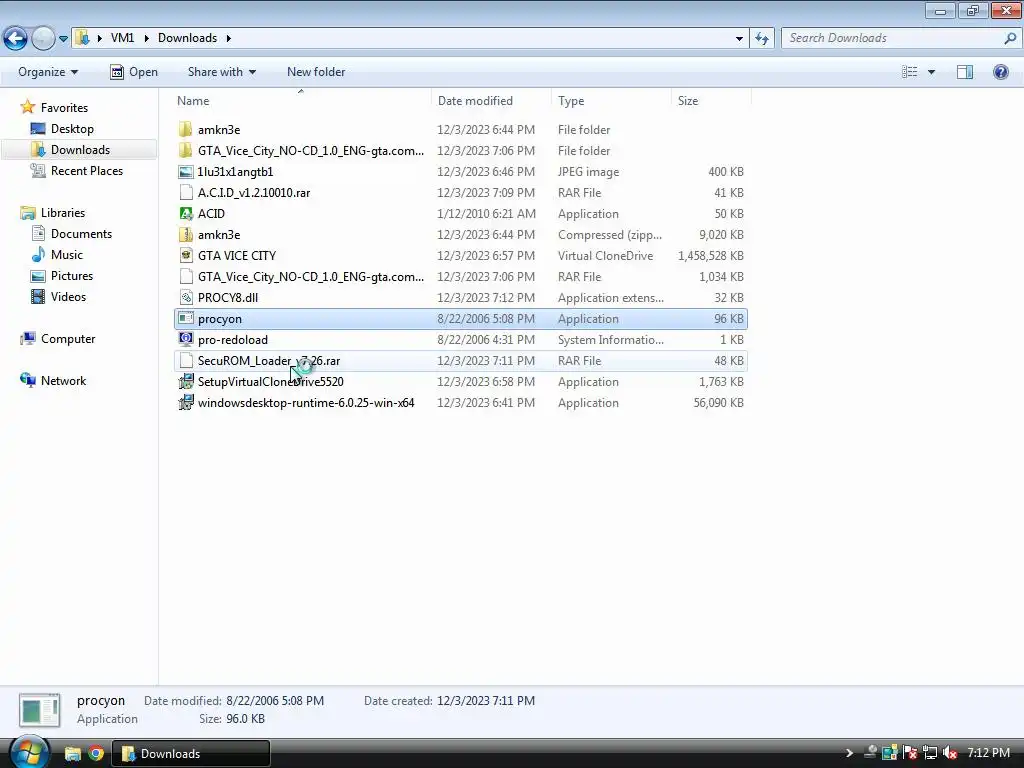Select Network in the navigation pane

[63, 381]
